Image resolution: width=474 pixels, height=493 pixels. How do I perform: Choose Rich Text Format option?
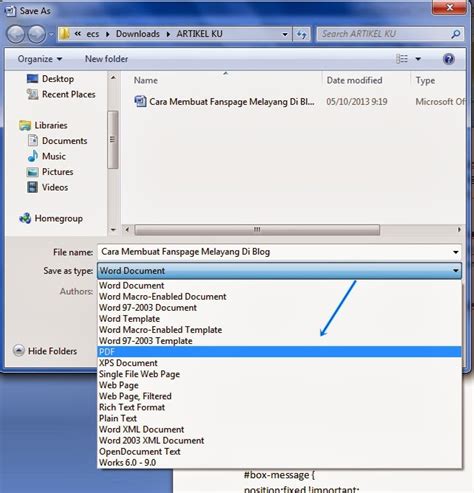279,407
